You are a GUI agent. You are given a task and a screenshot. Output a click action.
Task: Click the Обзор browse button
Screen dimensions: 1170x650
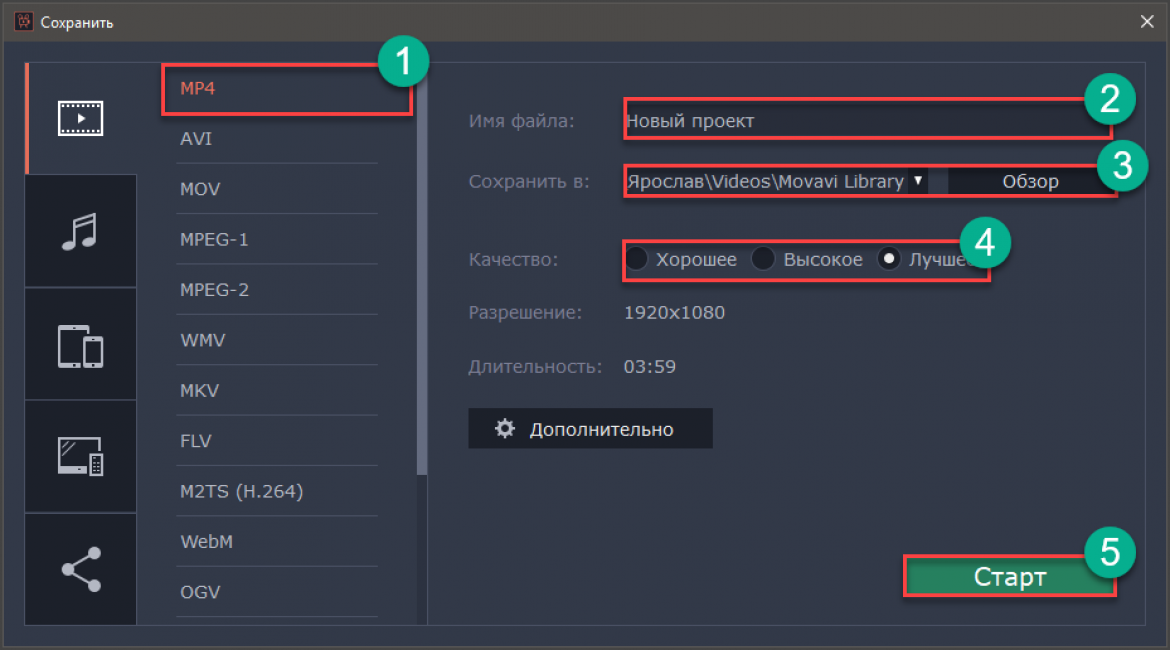click(1029, 182)
